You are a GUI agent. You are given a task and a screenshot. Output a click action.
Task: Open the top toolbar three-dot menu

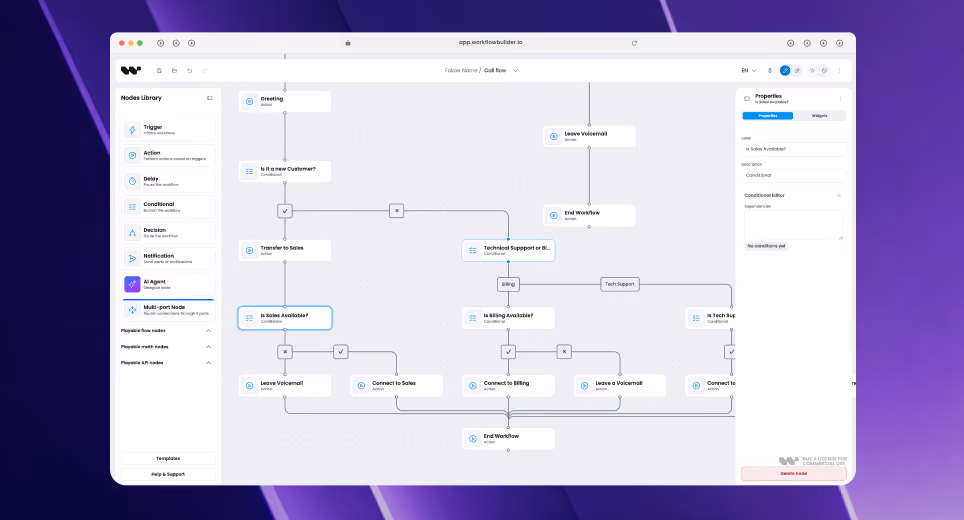(x=840, y=71)
